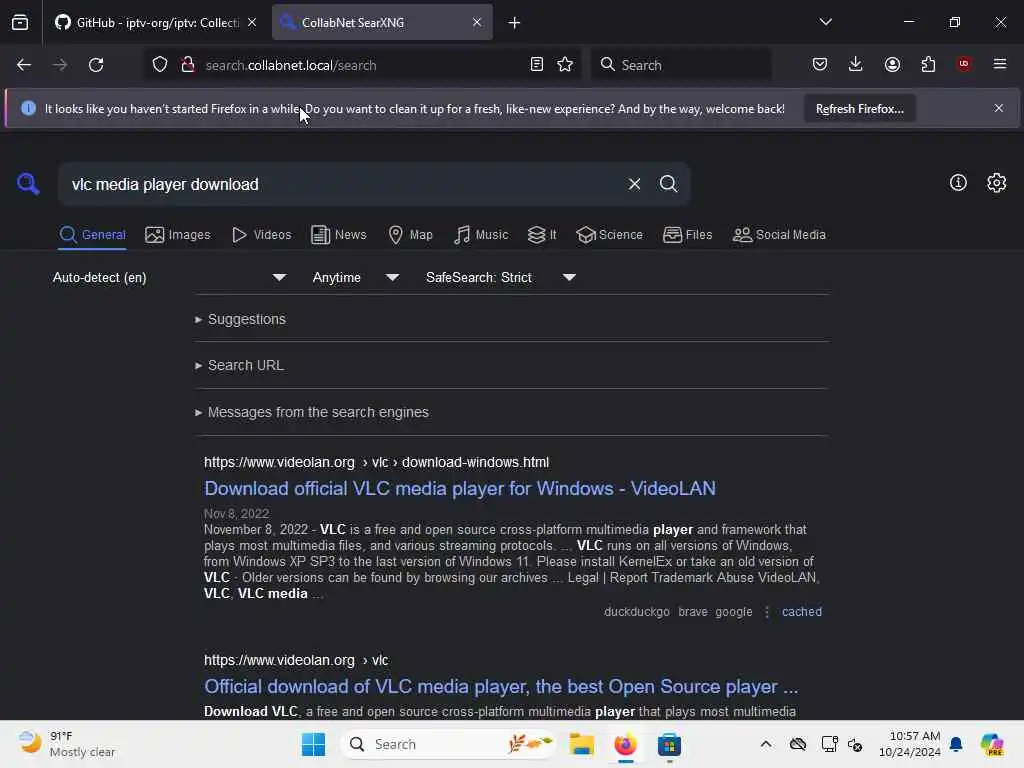Open the Anytime time-range dropdown
Viewport: 1024px width, 768px height.
coord(355,278)
